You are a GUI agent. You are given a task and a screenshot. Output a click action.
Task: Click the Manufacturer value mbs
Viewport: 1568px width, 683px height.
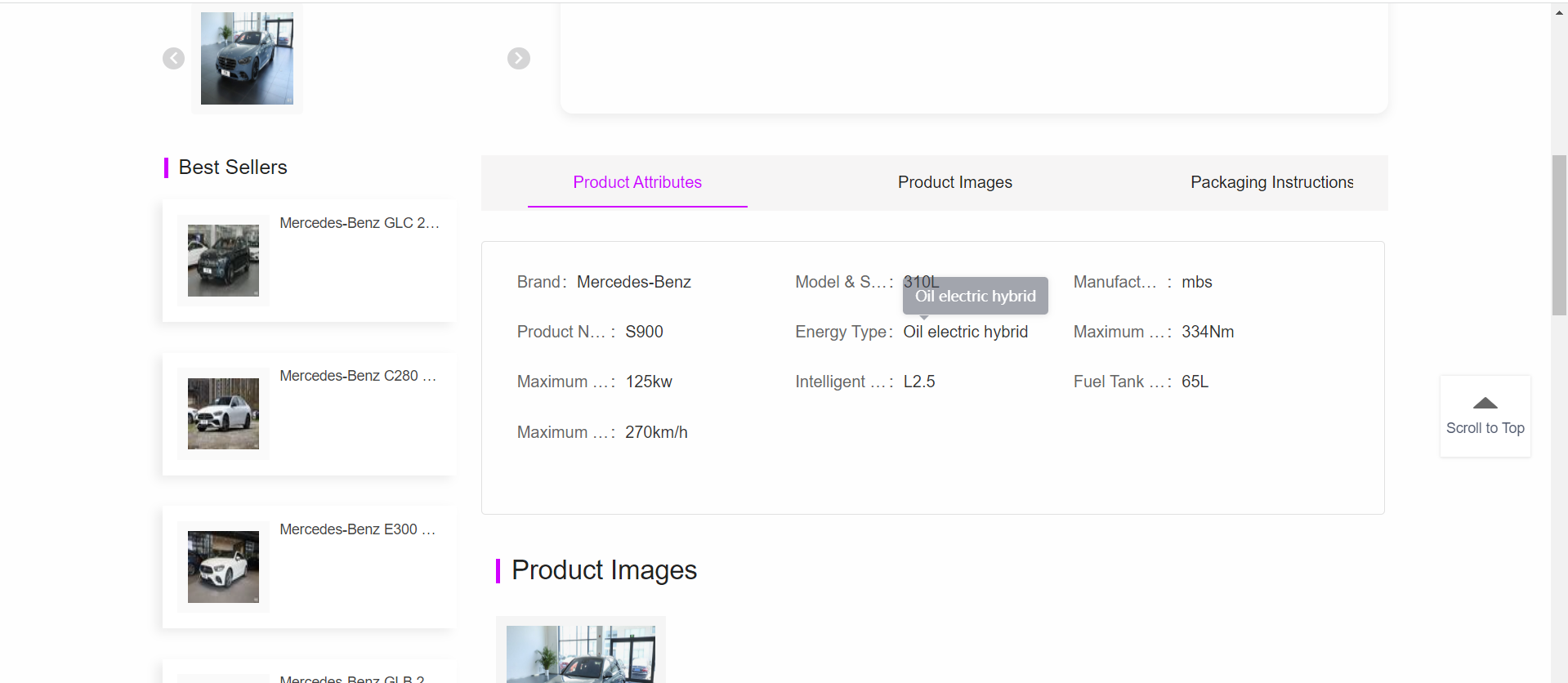tap(1197, 282)
